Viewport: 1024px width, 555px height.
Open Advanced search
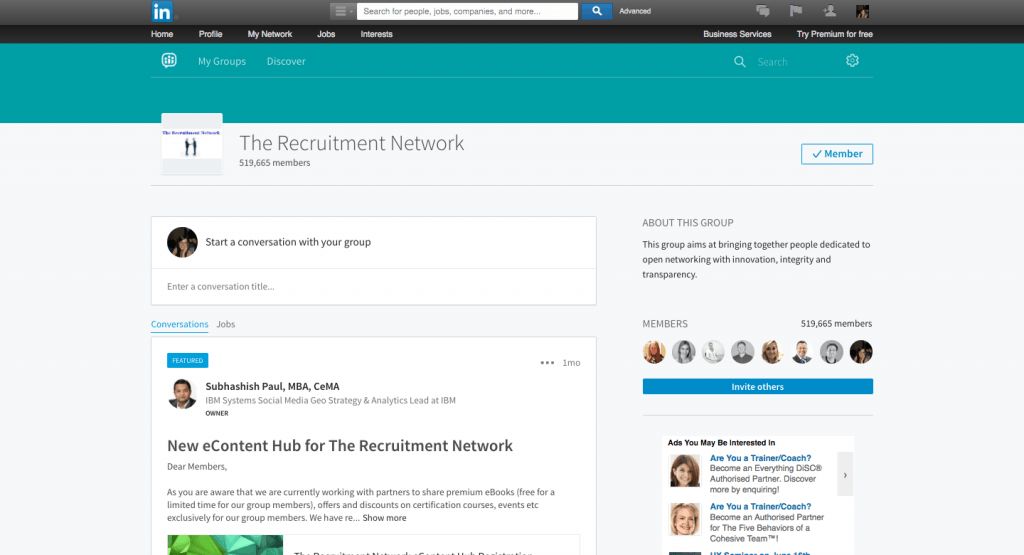coord(635,11)
